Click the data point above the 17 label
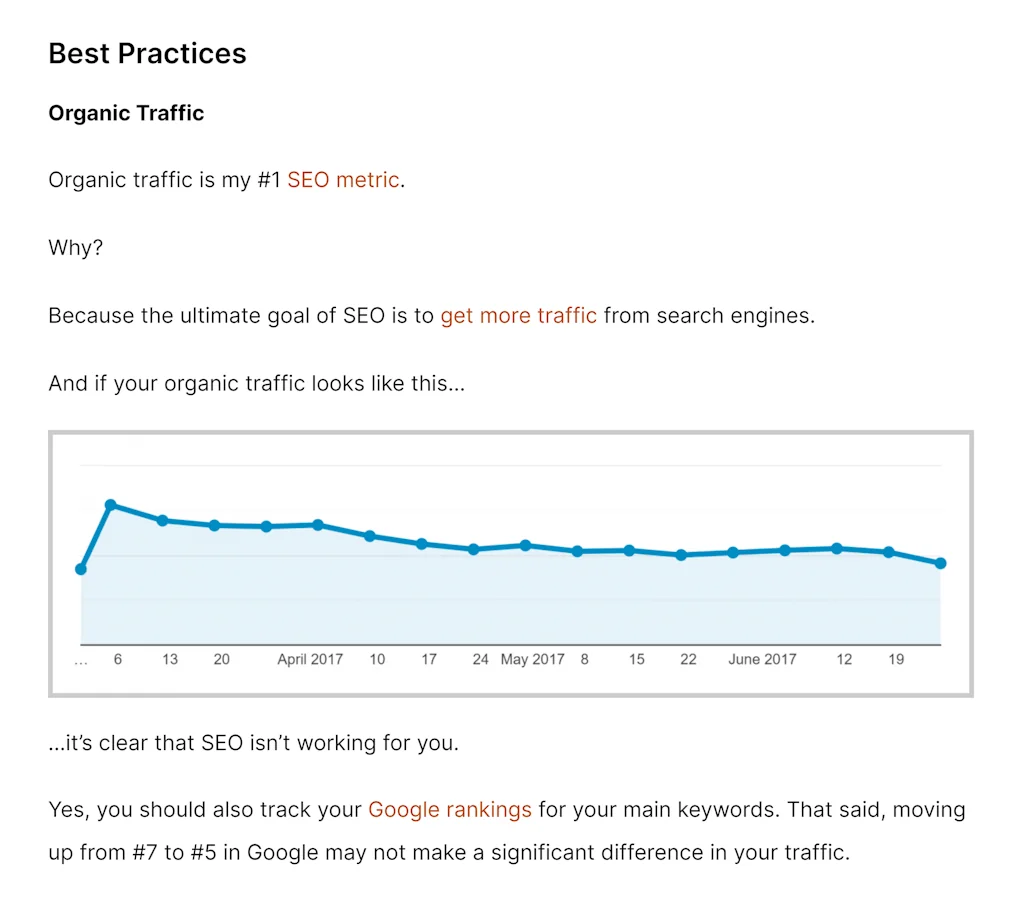The image size is (1024, 903). 422,544
